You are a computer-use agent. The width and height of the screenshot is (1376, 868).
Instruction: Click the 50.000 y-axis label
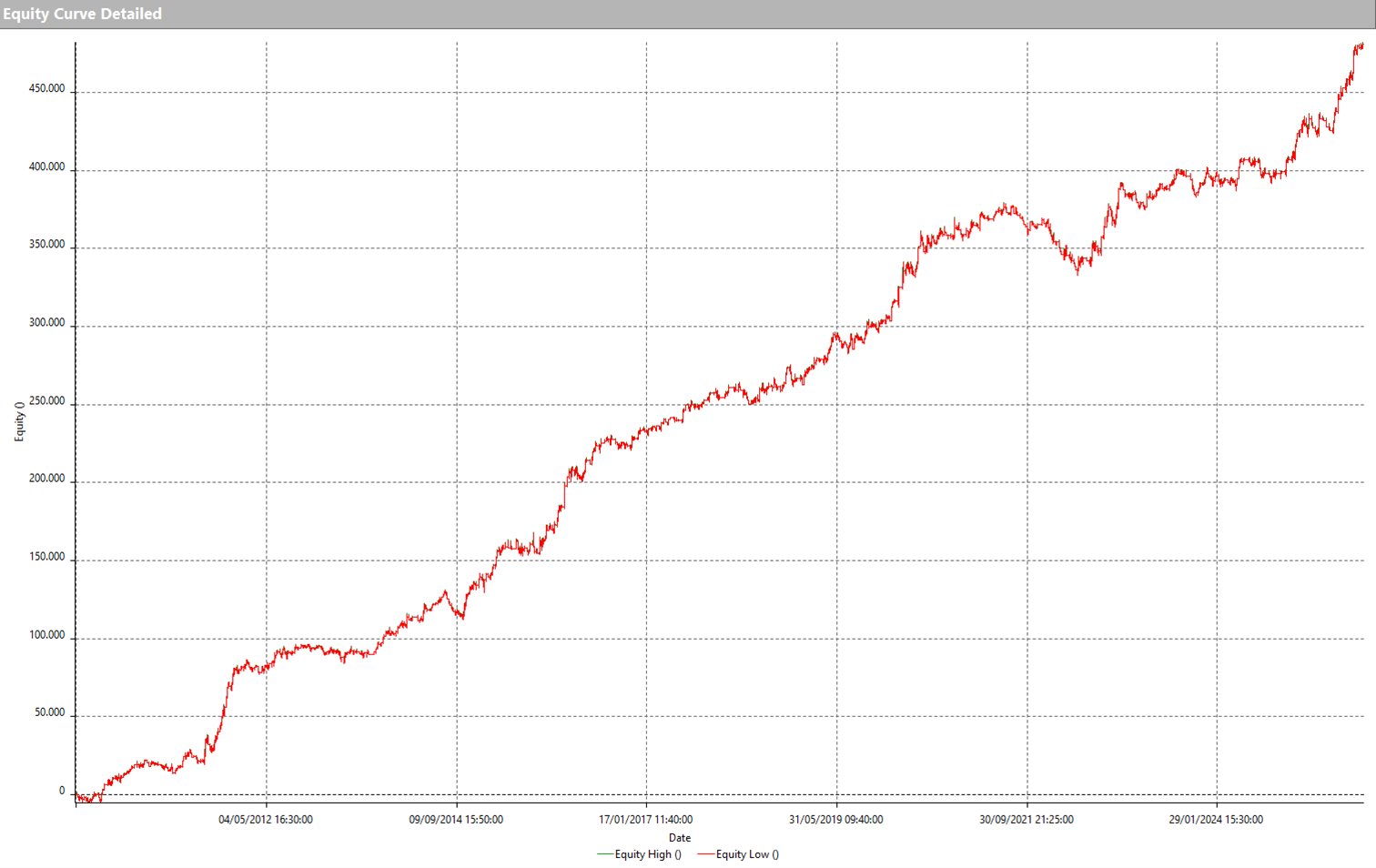point(49,712)
